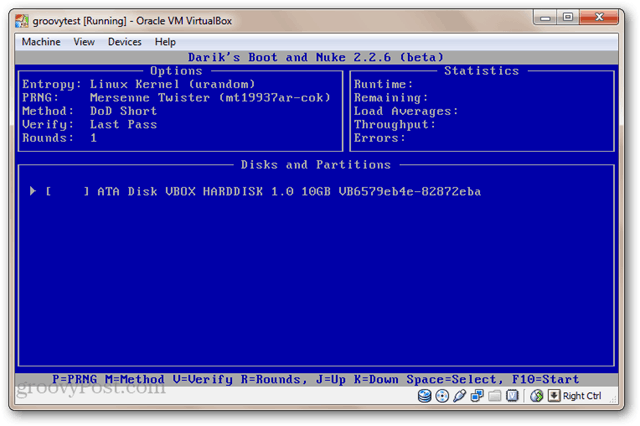Click the VirtualBox title bar app icon
The image size is (640, 426).
(22, 20)
